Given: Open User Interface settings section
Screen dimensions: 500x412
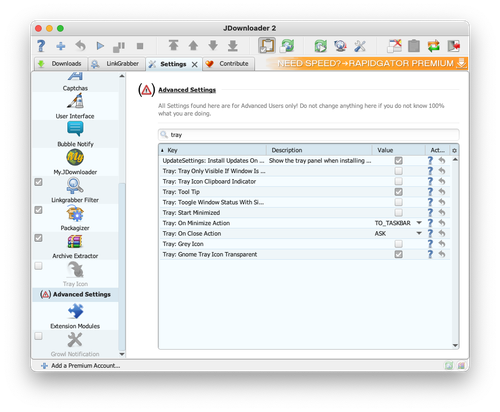Looking at the screenshot, I should pos(75,106).
